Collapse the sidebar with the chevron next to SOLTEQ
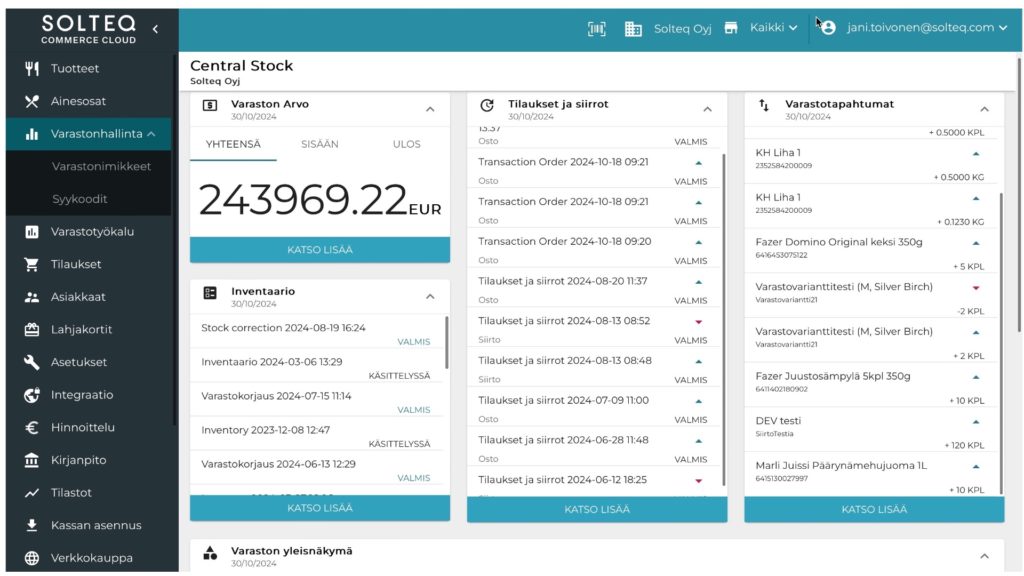 [155, 29]
